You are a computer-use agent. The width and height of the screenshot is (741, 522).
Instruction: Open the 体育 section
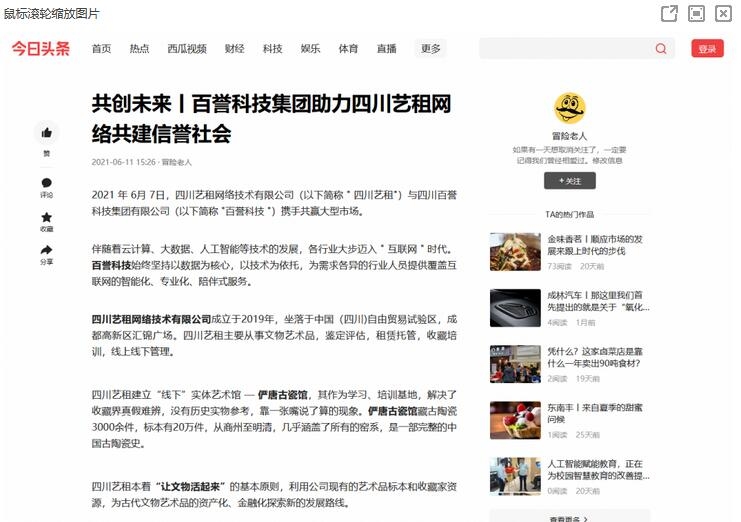[x=348, y=49]
